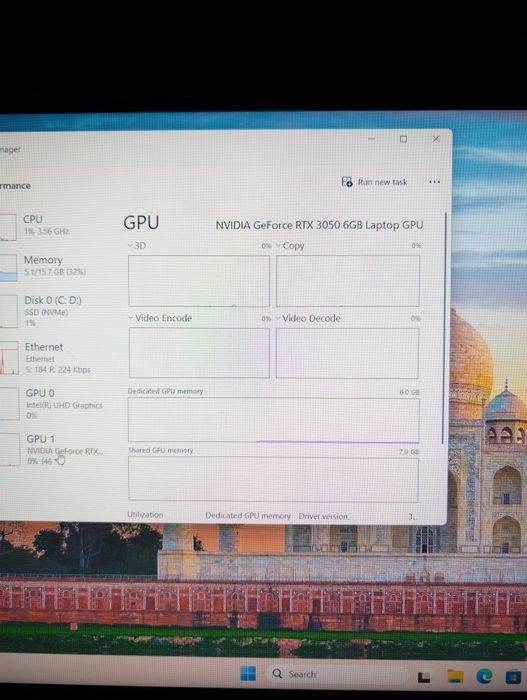Open File Explorer from the taskbar
This screenshot has width=527, height=700.
[455, 676]
